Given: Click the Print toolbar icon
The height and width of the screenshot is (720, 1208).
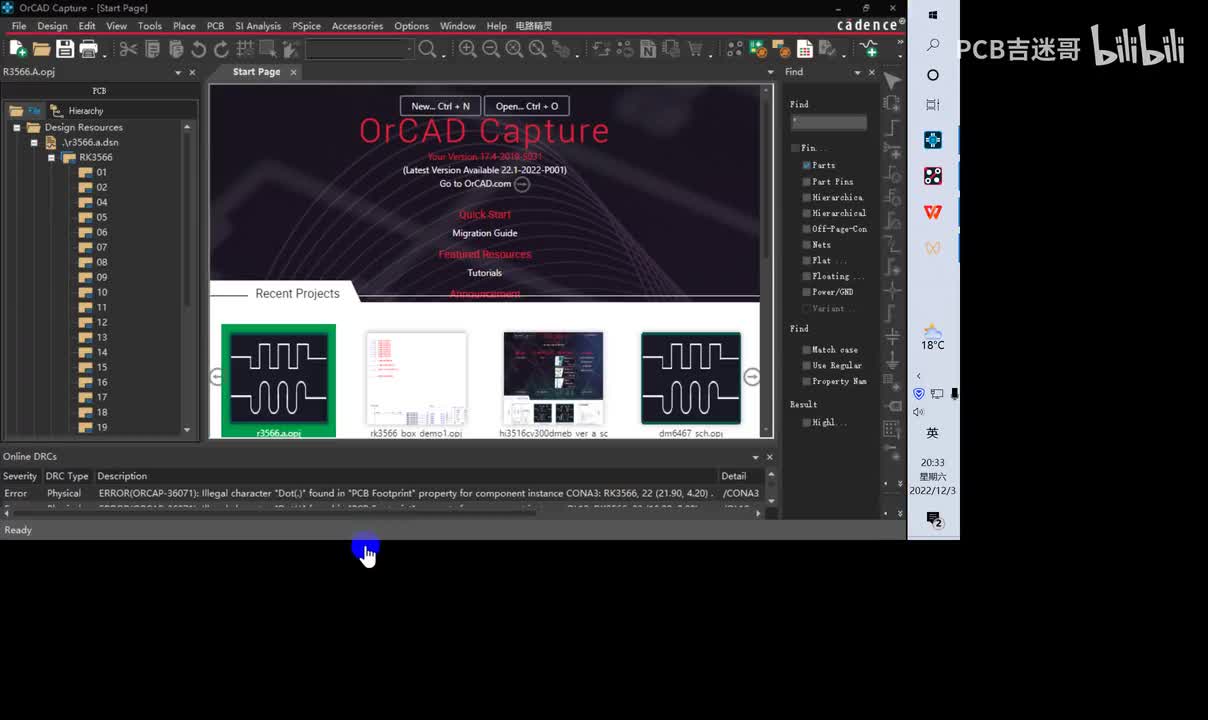Looking at the screenshot, I should [88, 48].
